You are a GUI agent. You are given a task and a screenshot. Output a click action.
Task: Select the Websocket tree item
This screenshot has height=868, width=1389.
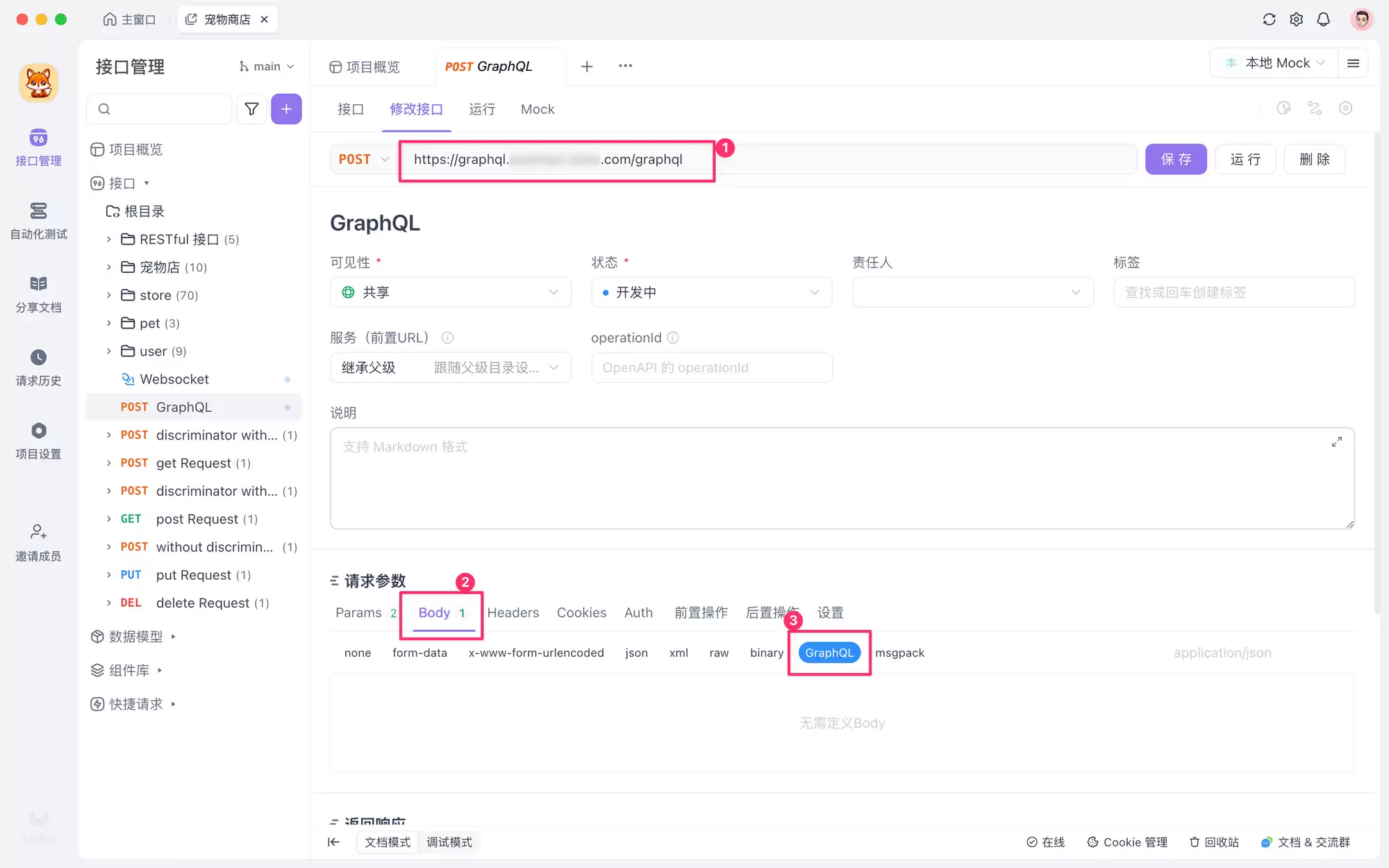(194, 379)
